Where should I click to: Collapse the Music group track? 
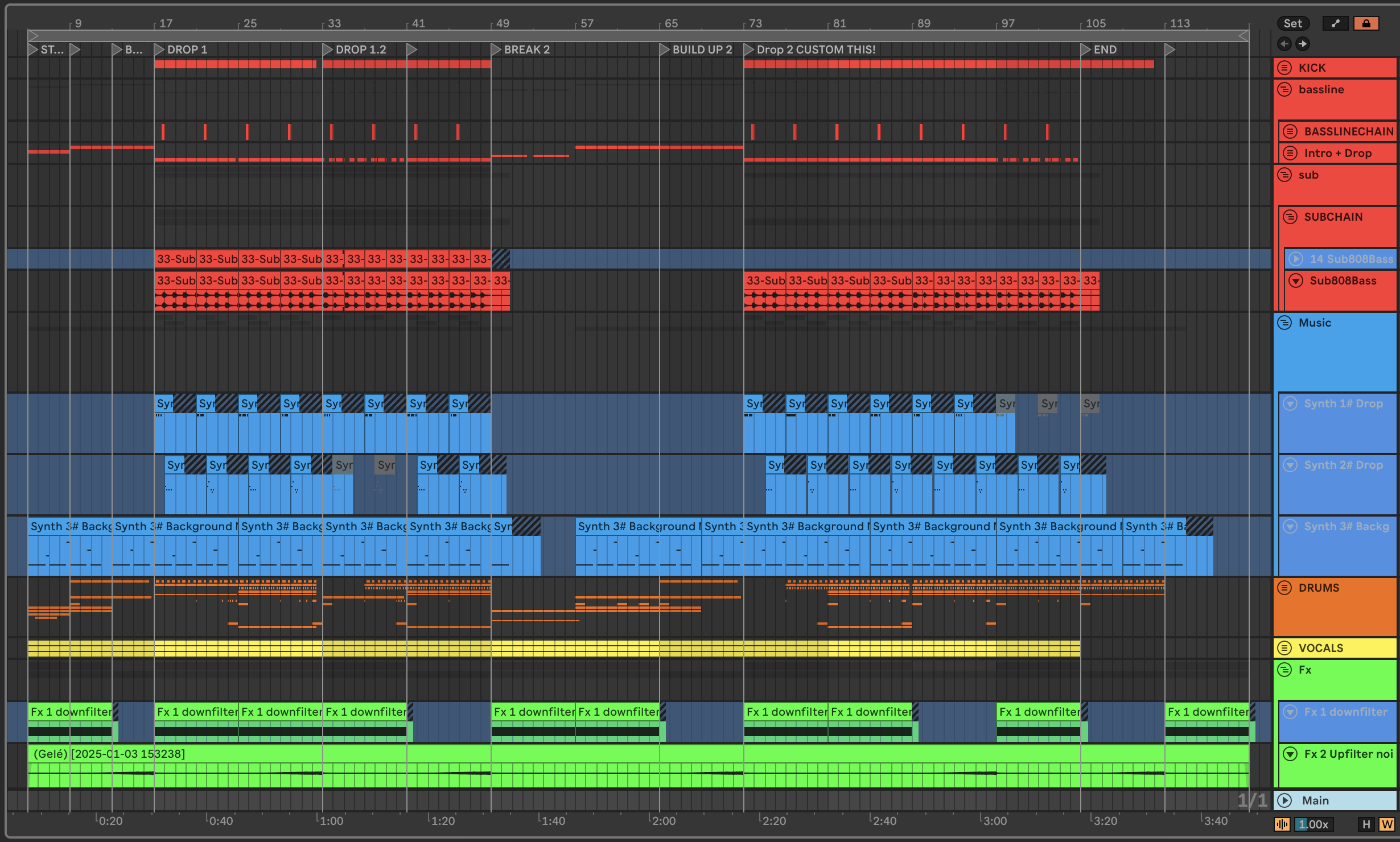click(x=1284, y=323)
